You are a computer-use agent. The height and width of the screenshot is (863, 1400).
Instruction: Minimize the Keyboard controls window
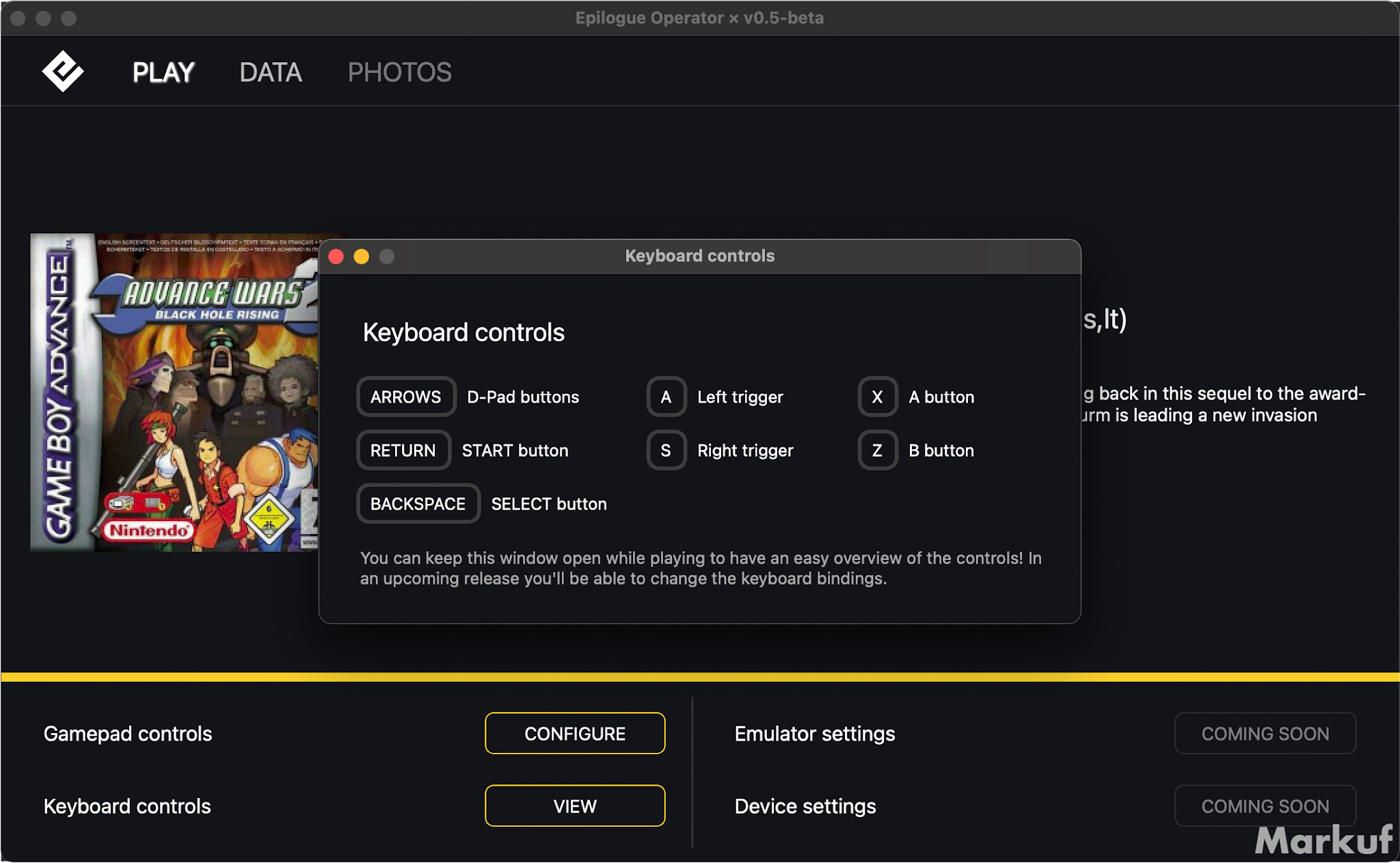click(362, 256)
